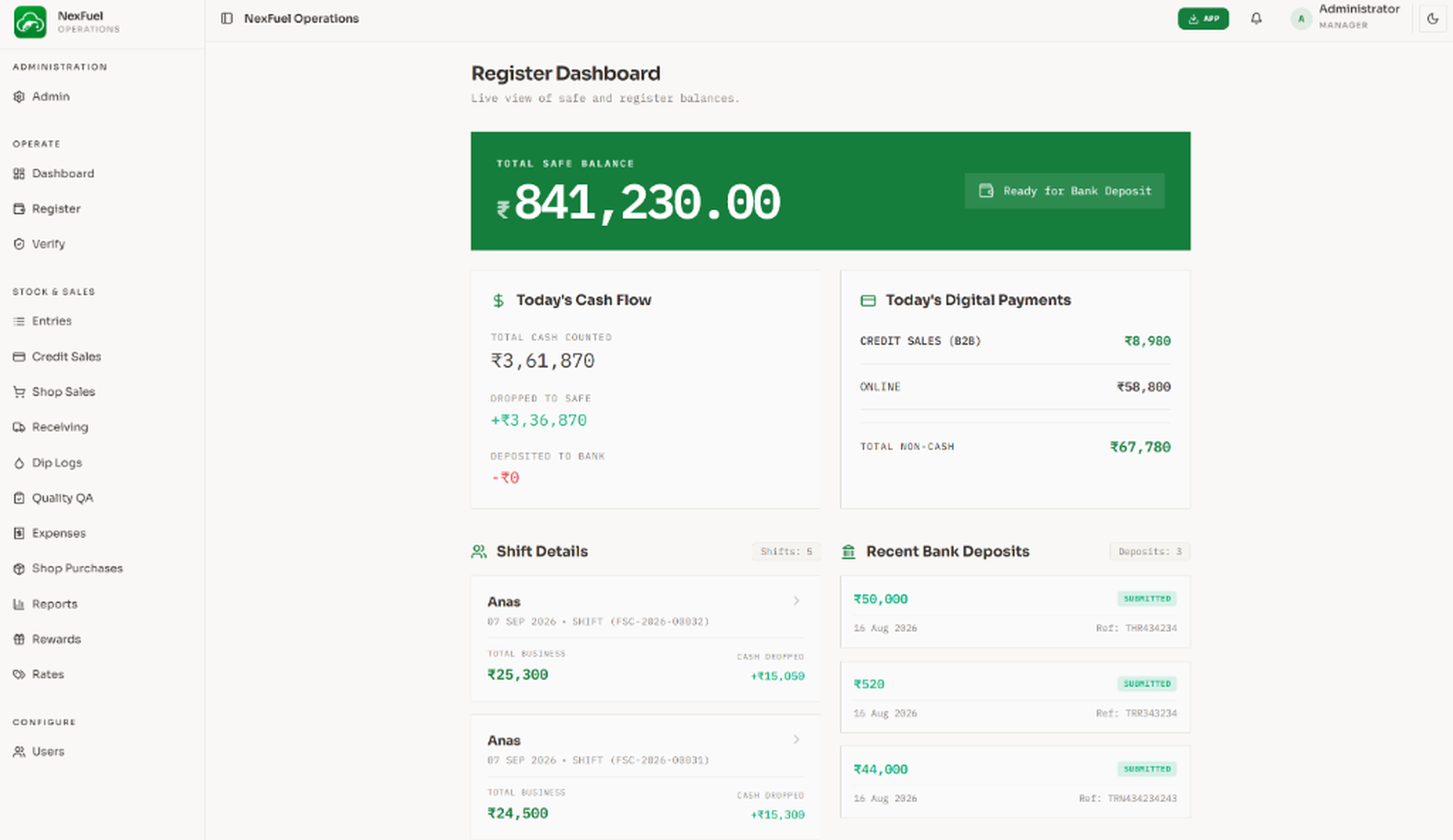Click the Quality QA clipboard icon
1453x840 pixels.
click(19, 498)
